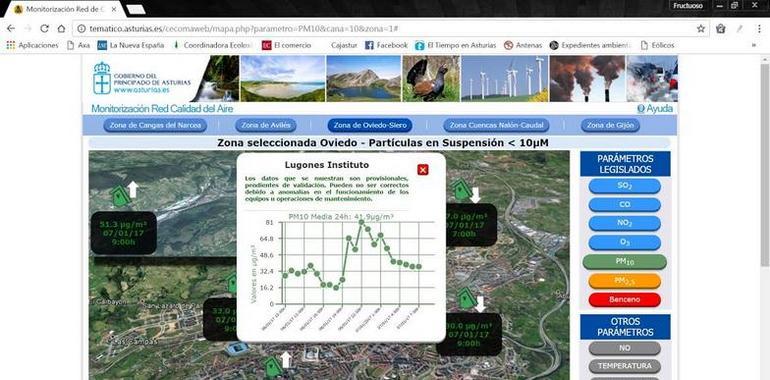Select Zona de Oviedo-Siero
Viewport: 770px width, 380px height.
(x=370, y=126)
